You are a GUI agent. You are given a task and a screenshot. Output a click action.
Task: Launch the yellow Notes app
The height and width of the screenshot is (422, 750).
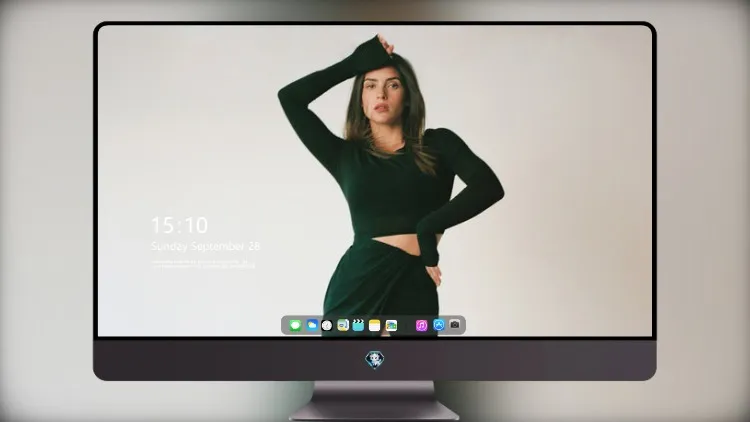tap(375, 325)
